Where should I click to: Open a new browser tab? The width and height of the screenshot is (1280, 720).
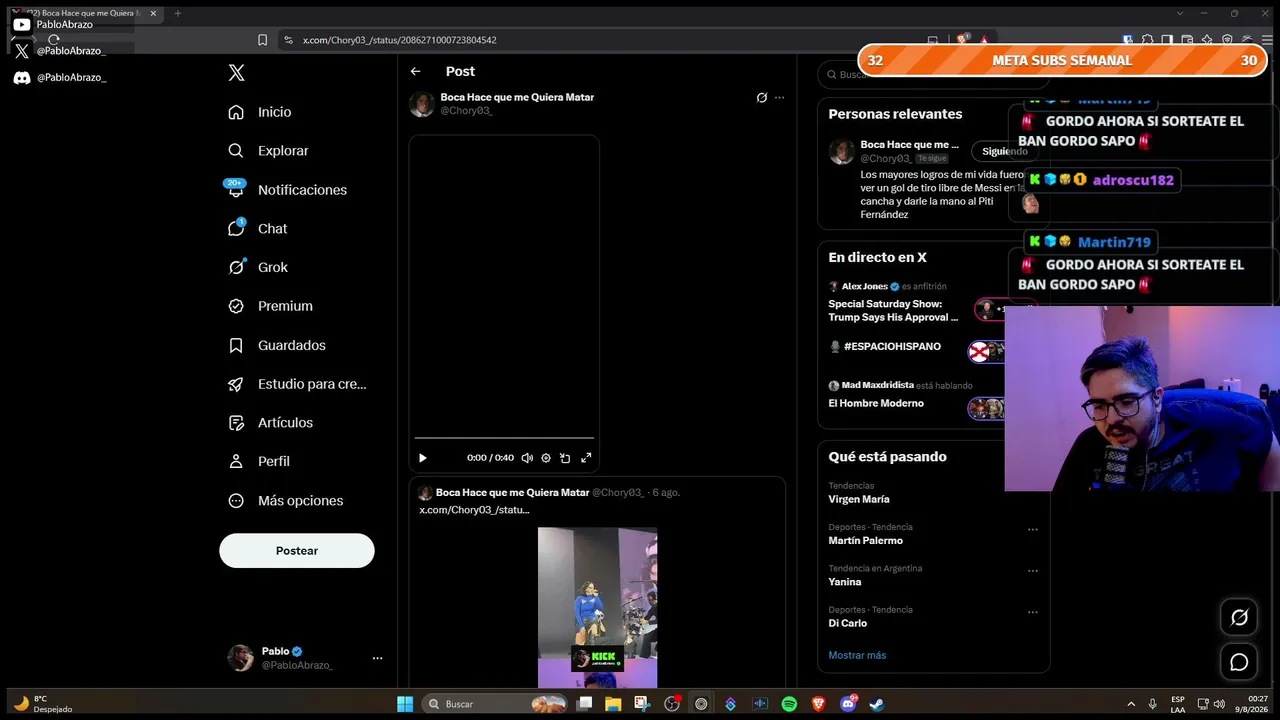178,13
